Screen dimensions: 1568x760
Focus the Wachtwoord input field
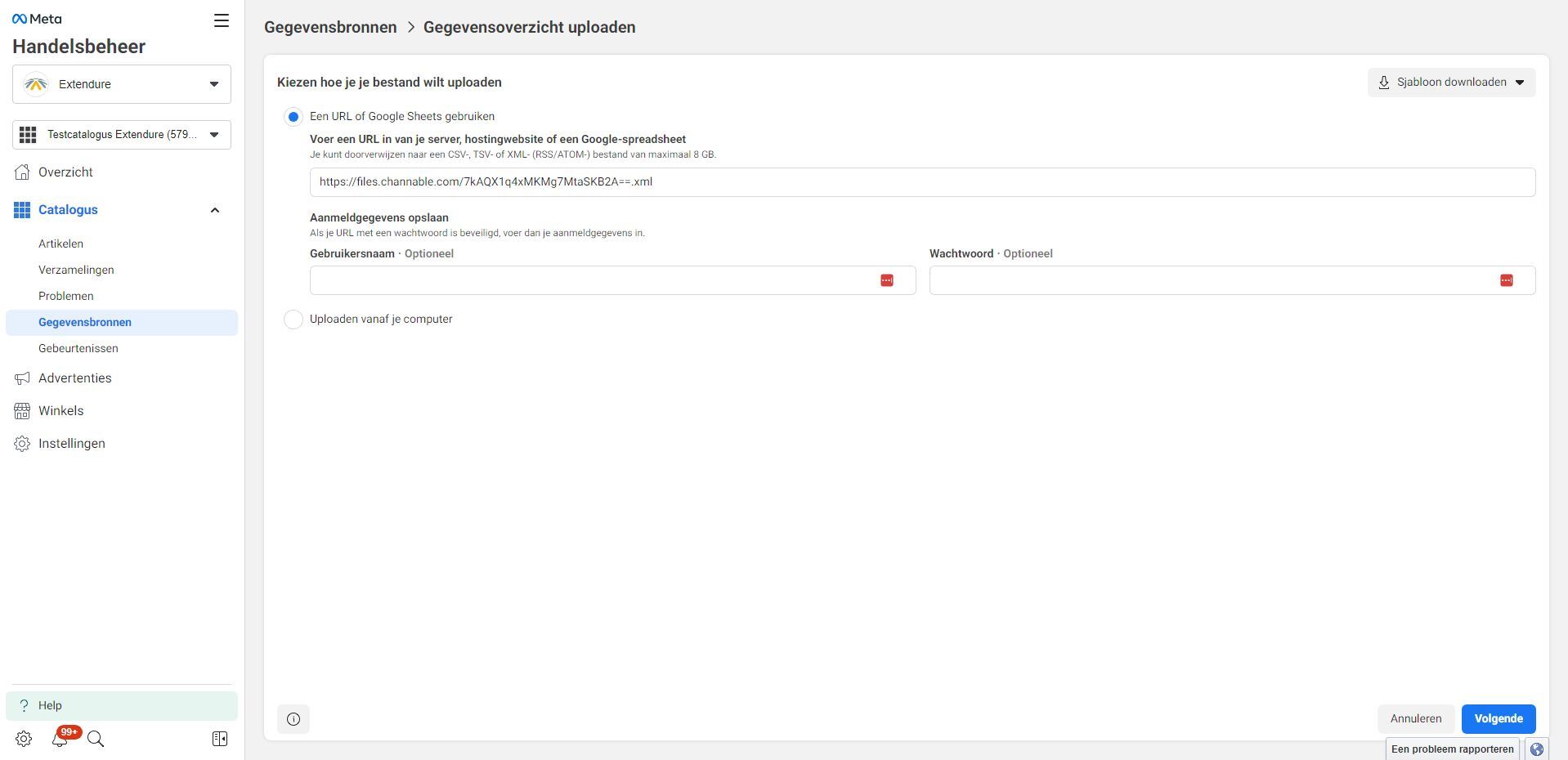[x=1232, y=280]
